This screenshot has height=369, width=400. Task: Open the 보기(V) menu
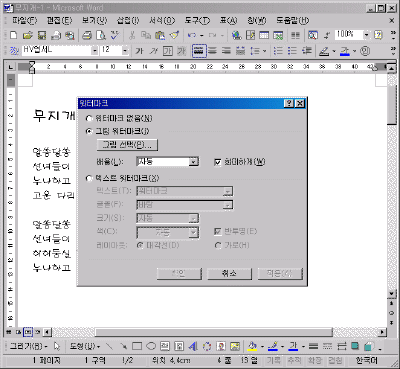coord(94,21)
